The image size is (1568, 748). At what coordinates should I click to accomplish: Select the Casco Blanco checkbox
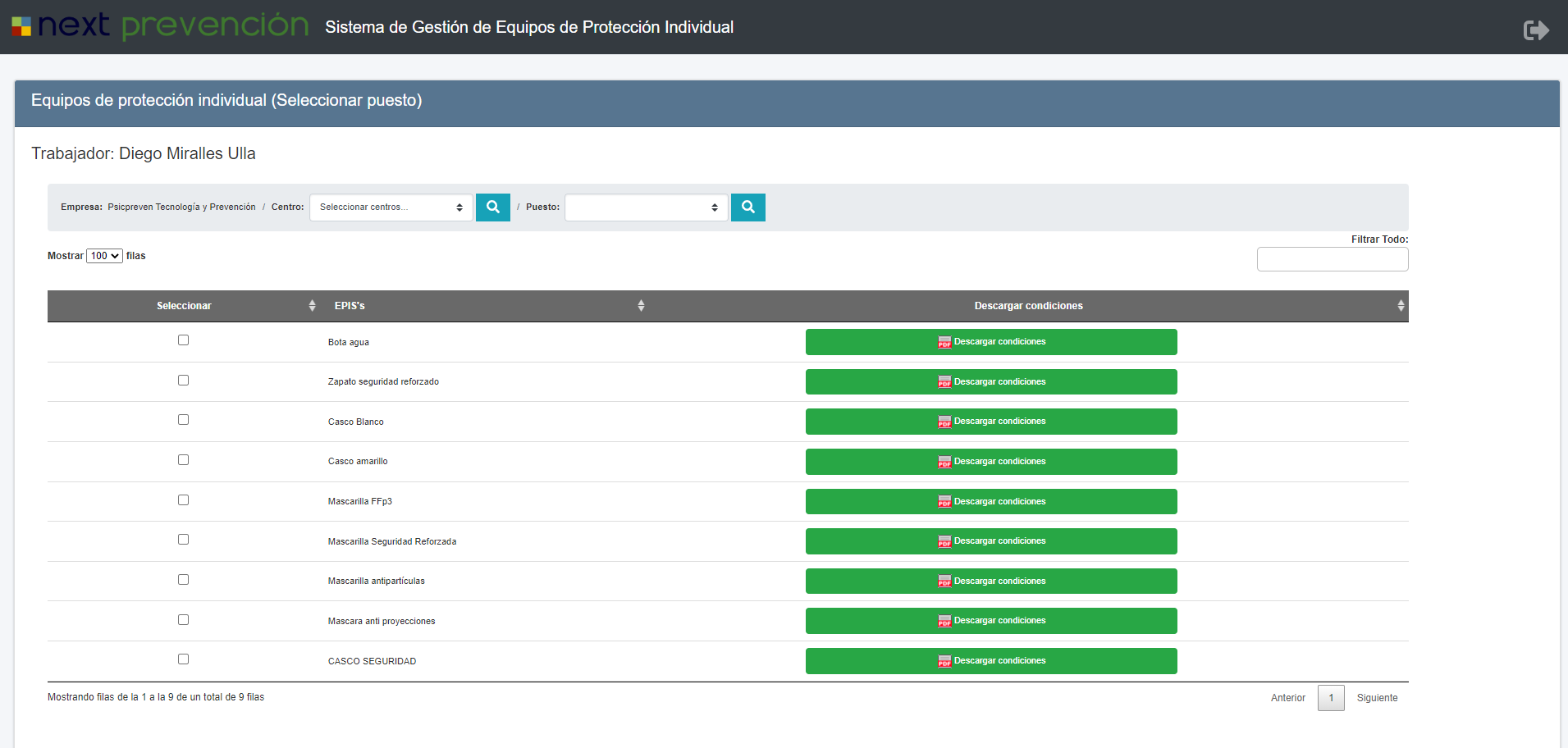[x=183, y=420]
